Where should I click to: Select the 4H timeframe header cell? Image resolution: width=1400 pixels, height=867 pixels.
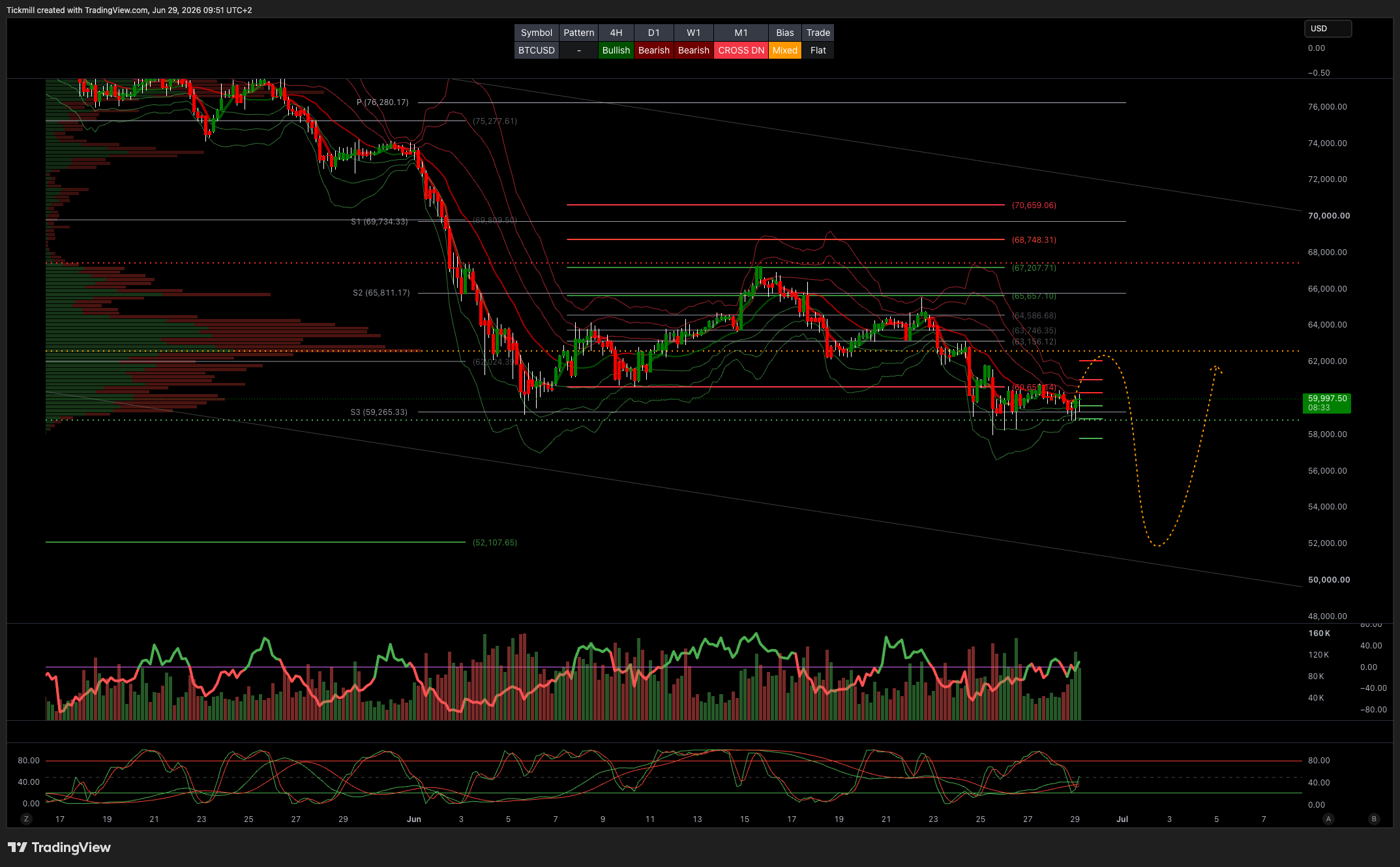click(x=616, y=33)
